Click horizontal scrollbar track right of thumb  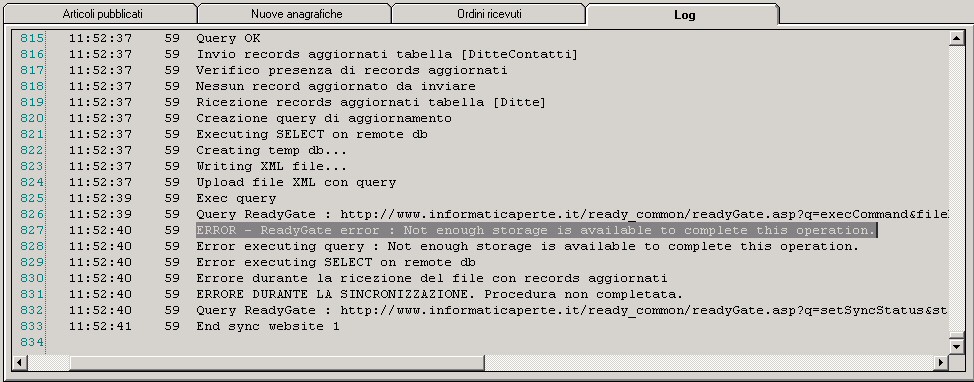709,362
